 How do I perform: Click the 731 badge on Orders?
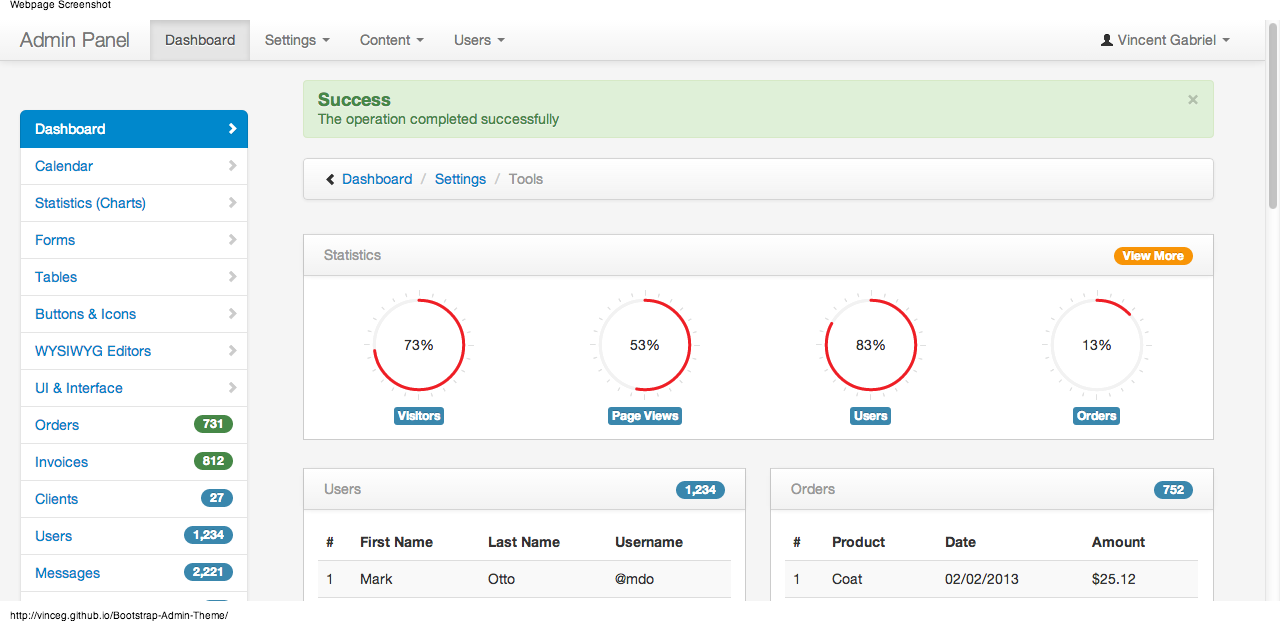tap(213, 424)
